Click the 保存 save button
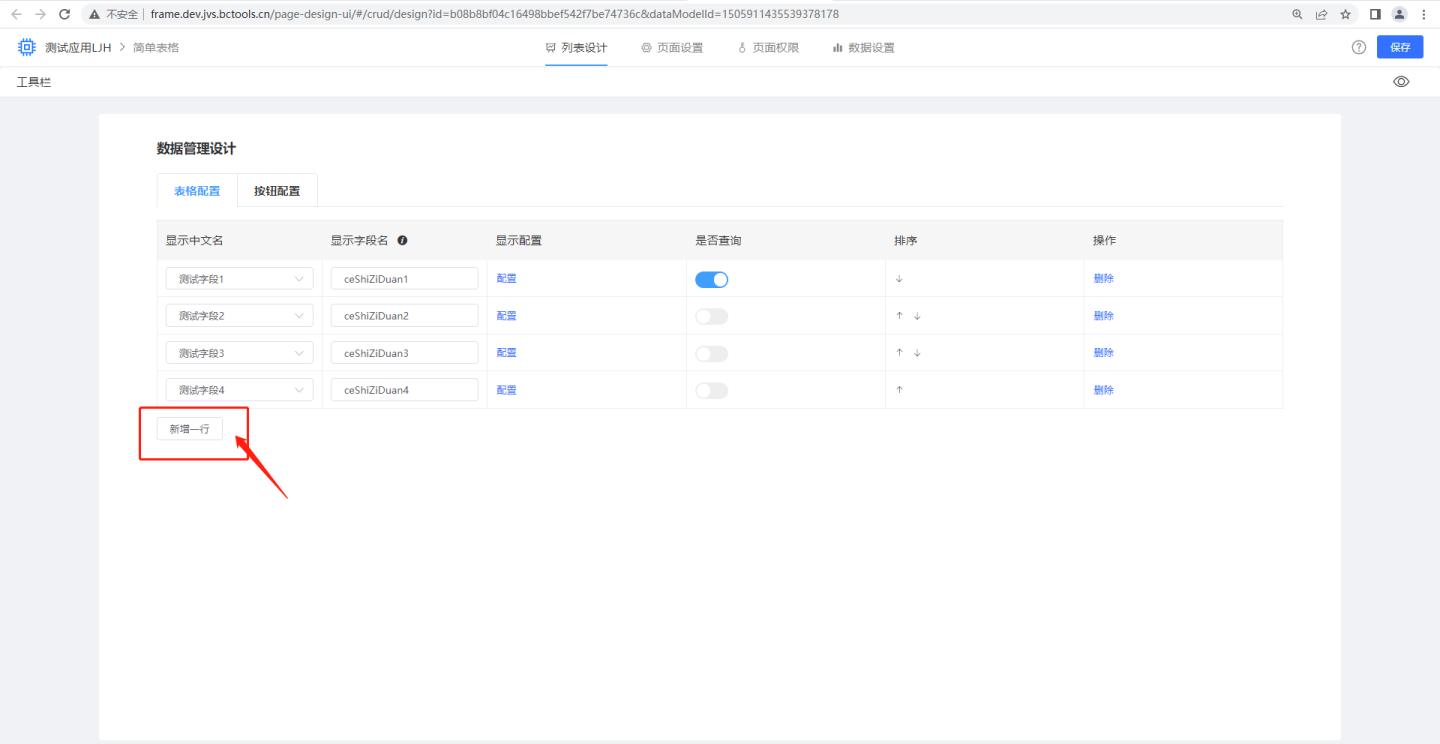 [1400, 48]
